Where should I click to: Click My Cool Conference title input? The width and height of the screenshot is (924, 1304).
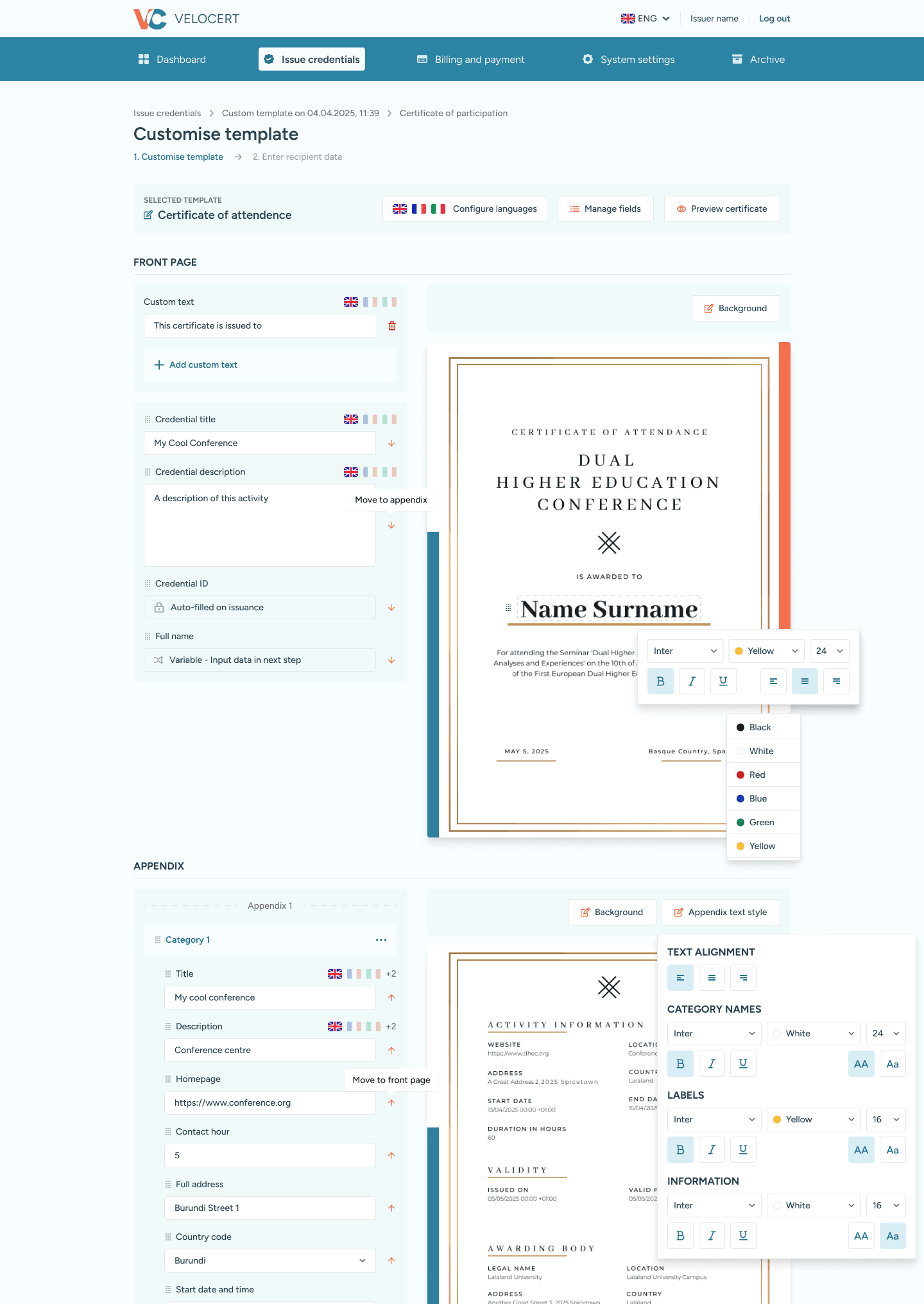260,443
